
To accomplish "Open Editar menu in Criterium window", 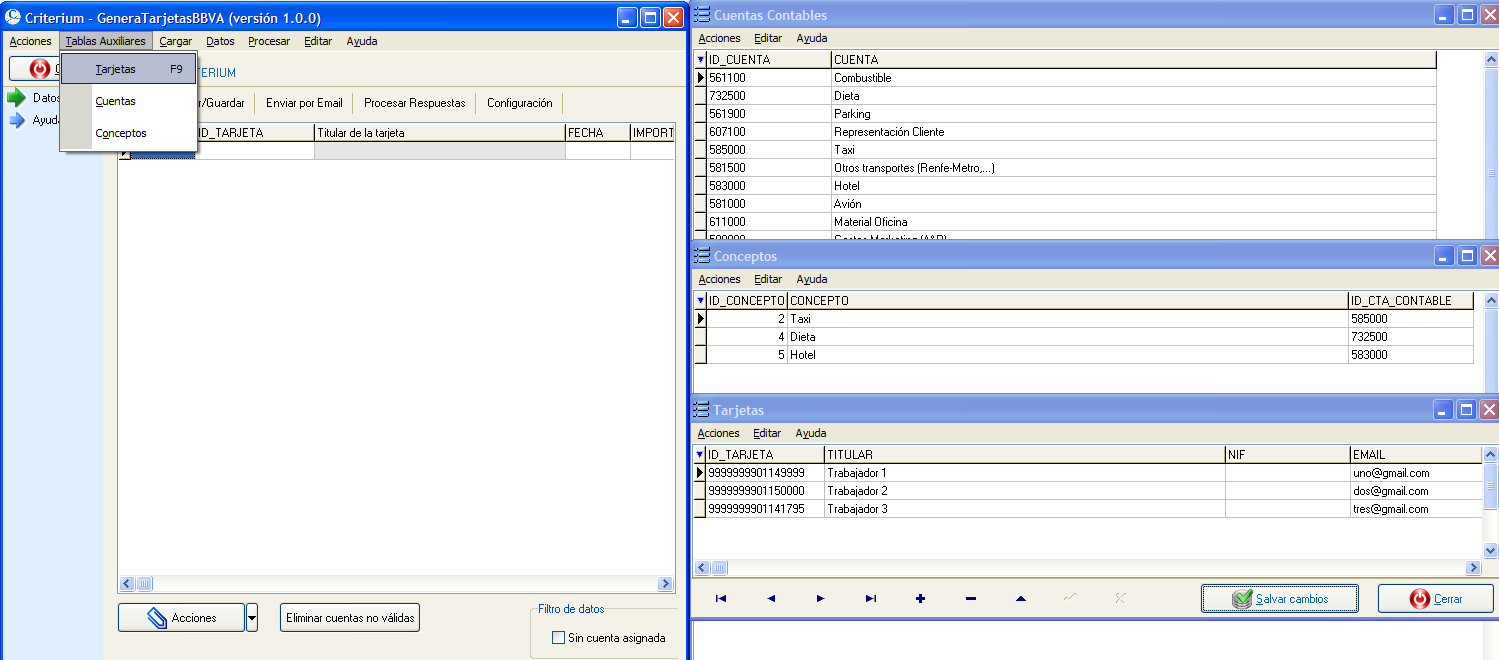I will [x=318, y=41].
